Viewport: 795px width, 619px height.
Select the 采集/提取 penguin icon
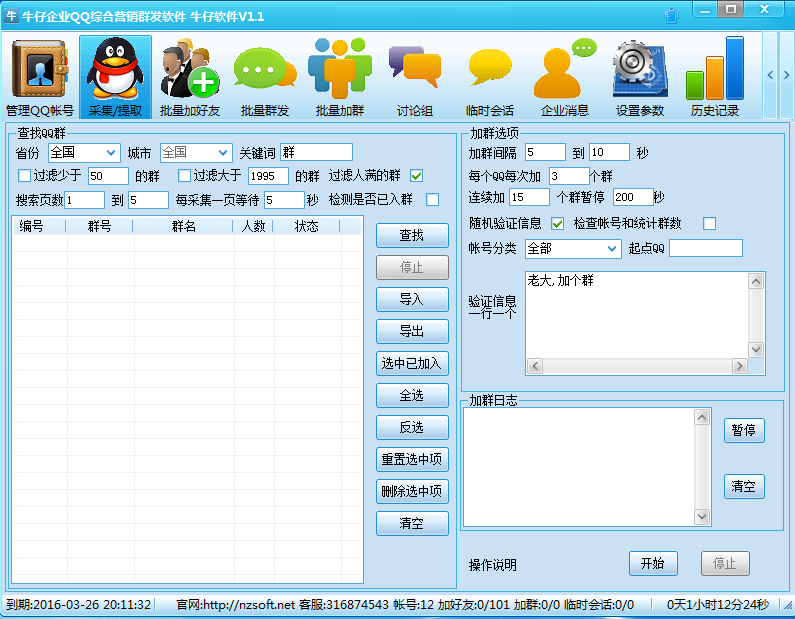click(115, 77)
